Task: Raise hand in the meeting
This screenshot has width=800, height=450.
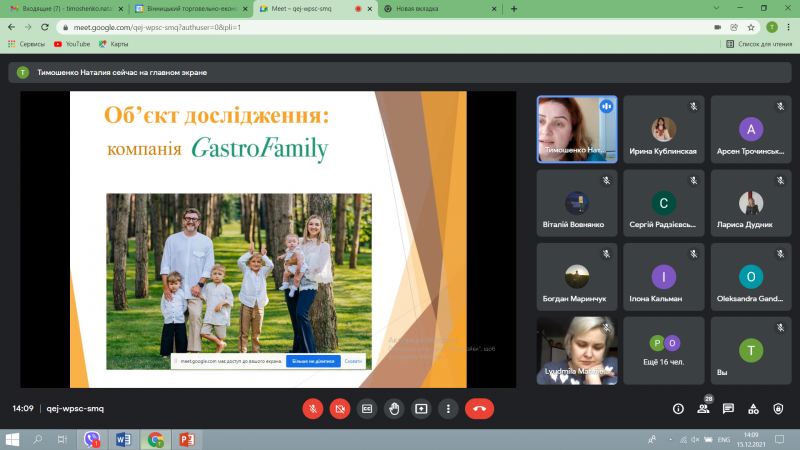Action: pos(394,409)
